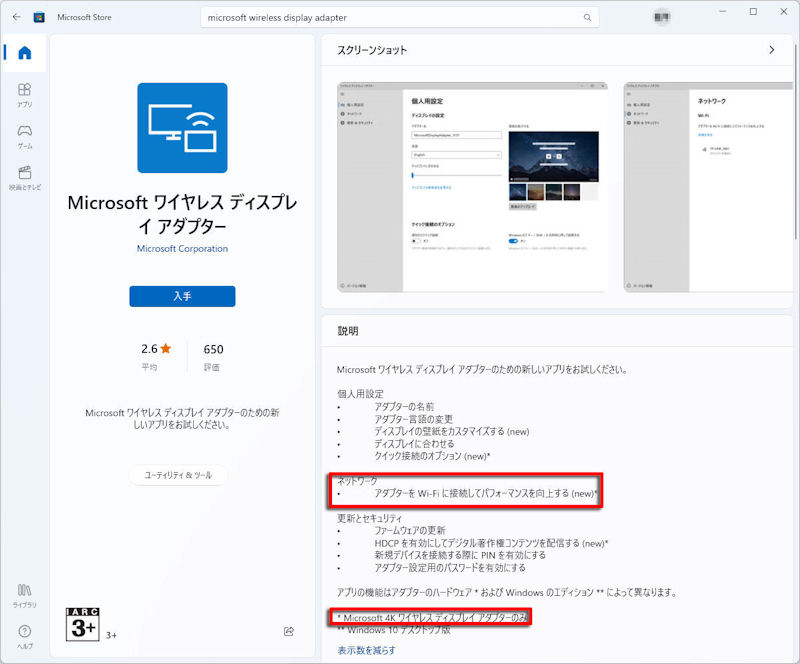Click the アダプターの名前 bullet line
Image resolution: width=800 pixels, height=664 pixels.
pos(404,406)
